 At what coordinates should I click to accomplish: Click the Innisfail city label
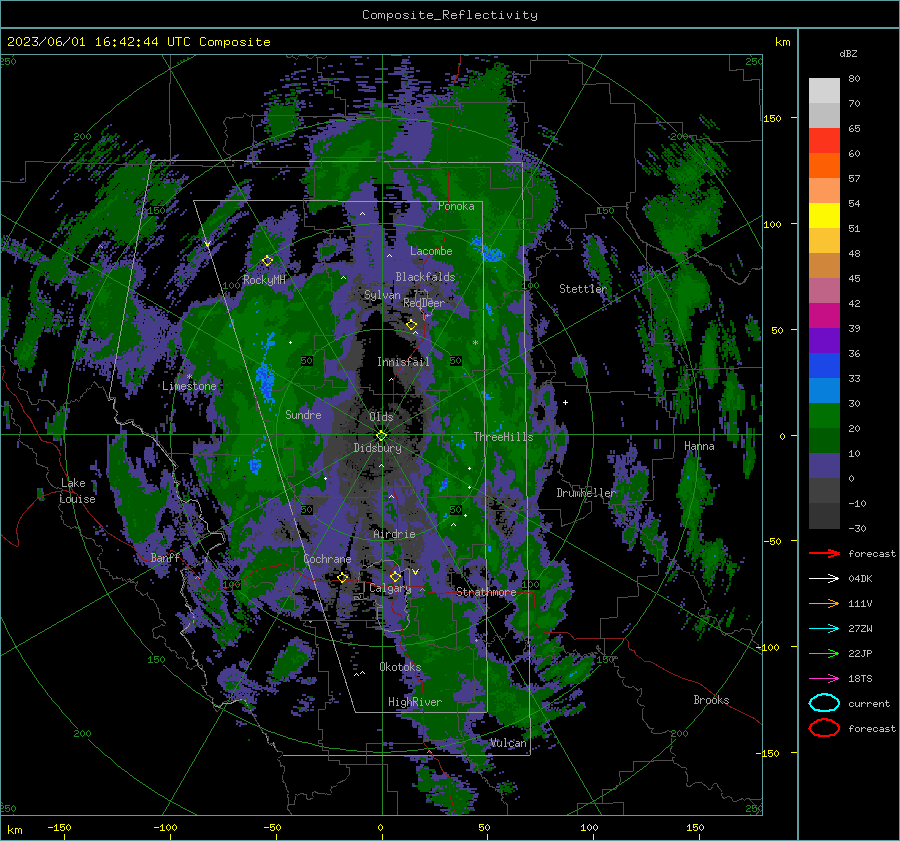pyautogui.click(x=403, y=362)
